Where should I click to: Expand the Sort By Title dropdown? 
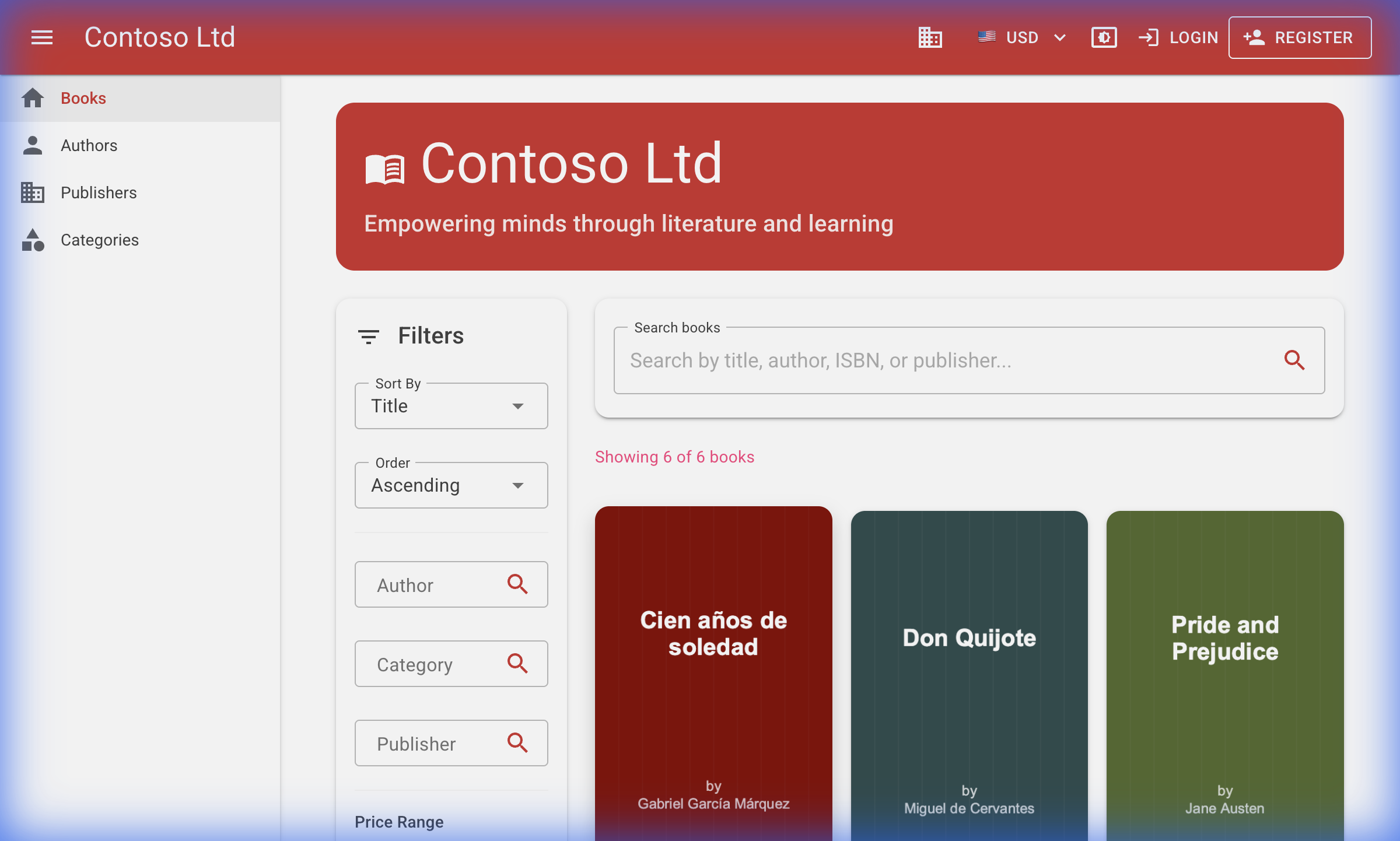click(451, 406)
